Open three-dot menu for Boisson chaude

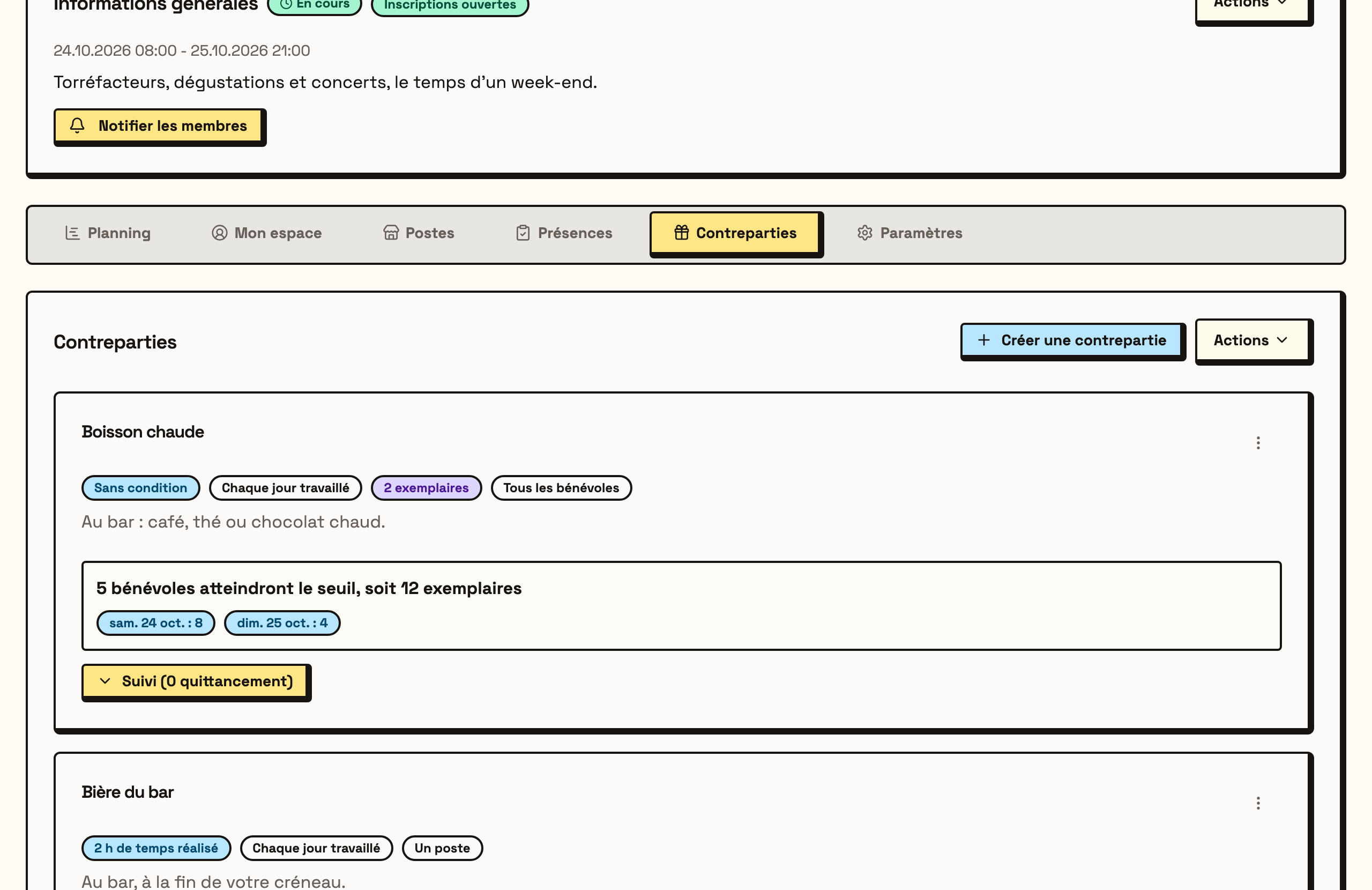(x=1258, y=442)
